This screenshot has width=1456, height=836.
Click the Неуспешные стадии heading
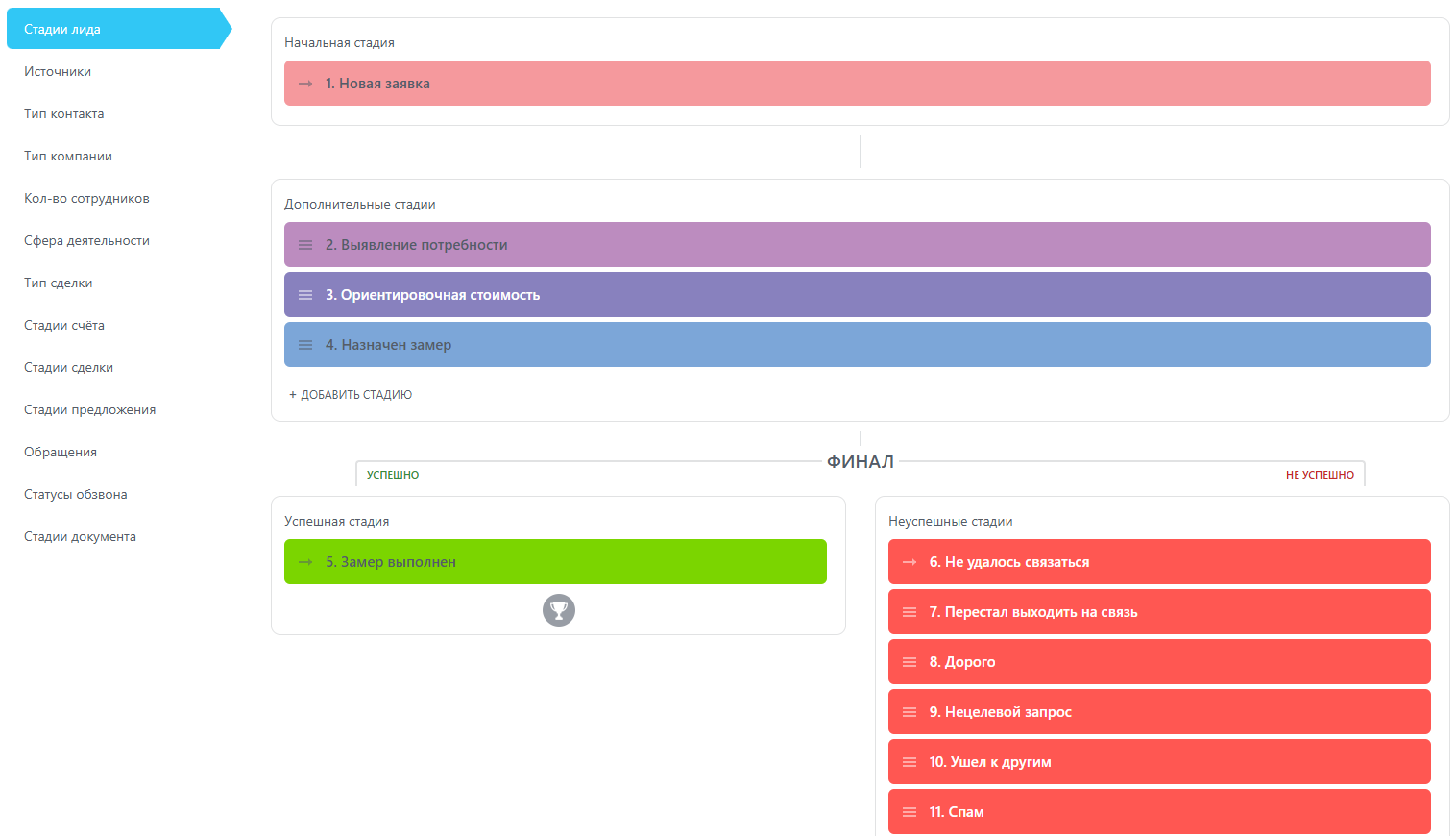(x=951, y=521)
